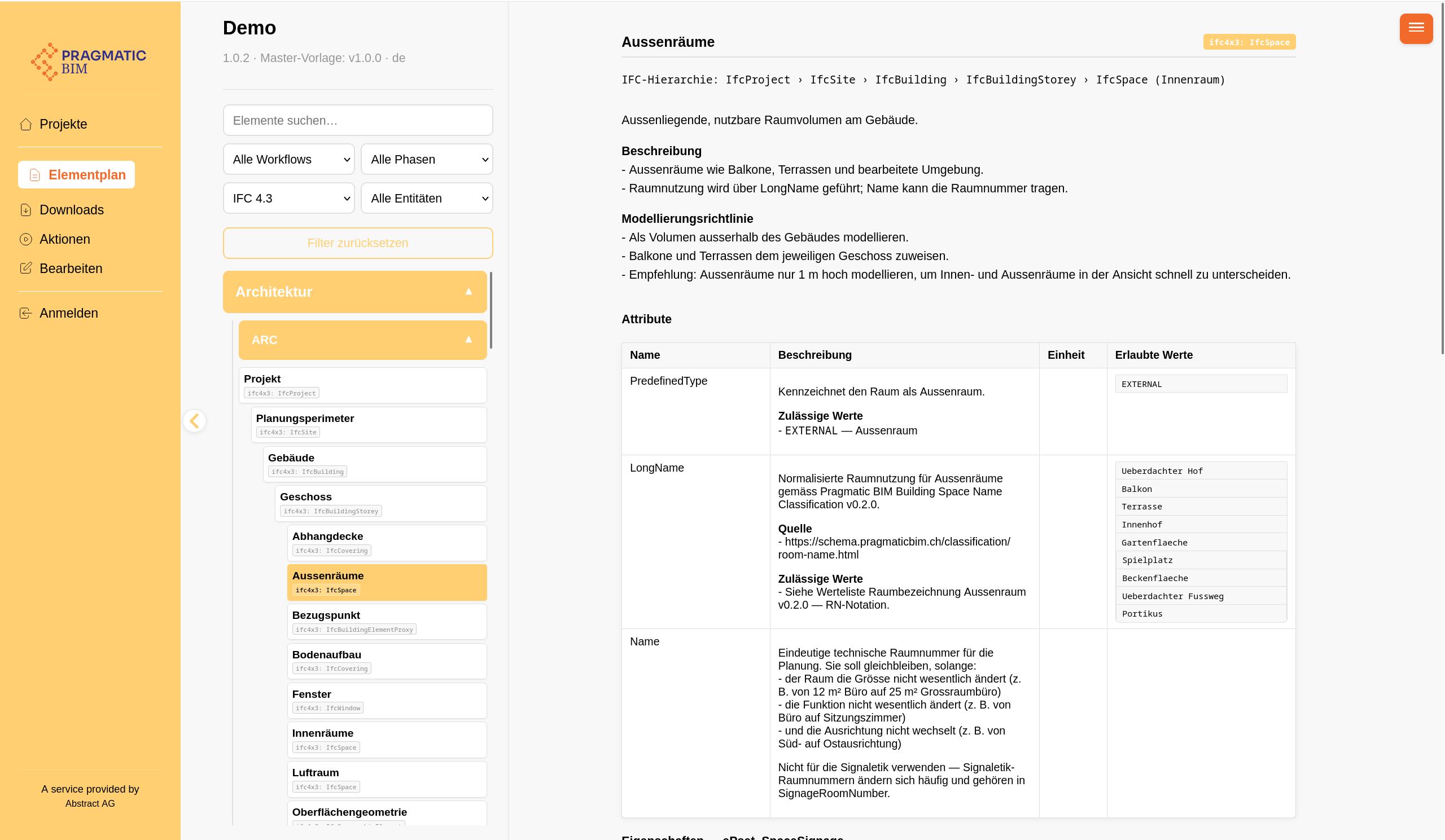Screen dimensions: 1445x840
Task: Click the IFC-Hierarchie breadcrumb line
Action: pos(923,80)
